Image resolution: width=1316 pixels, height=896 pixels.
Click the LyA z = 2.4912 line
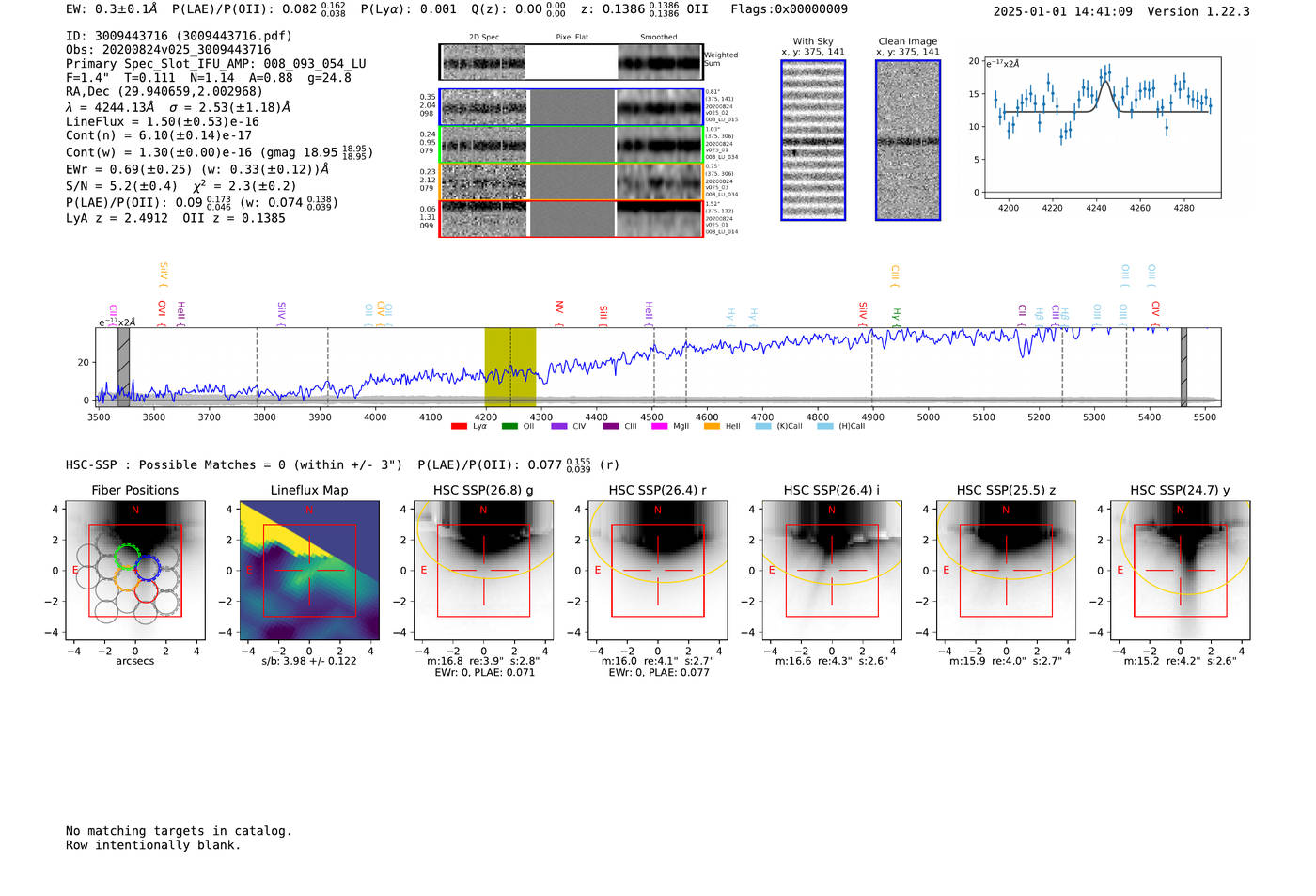click(117, 218)
